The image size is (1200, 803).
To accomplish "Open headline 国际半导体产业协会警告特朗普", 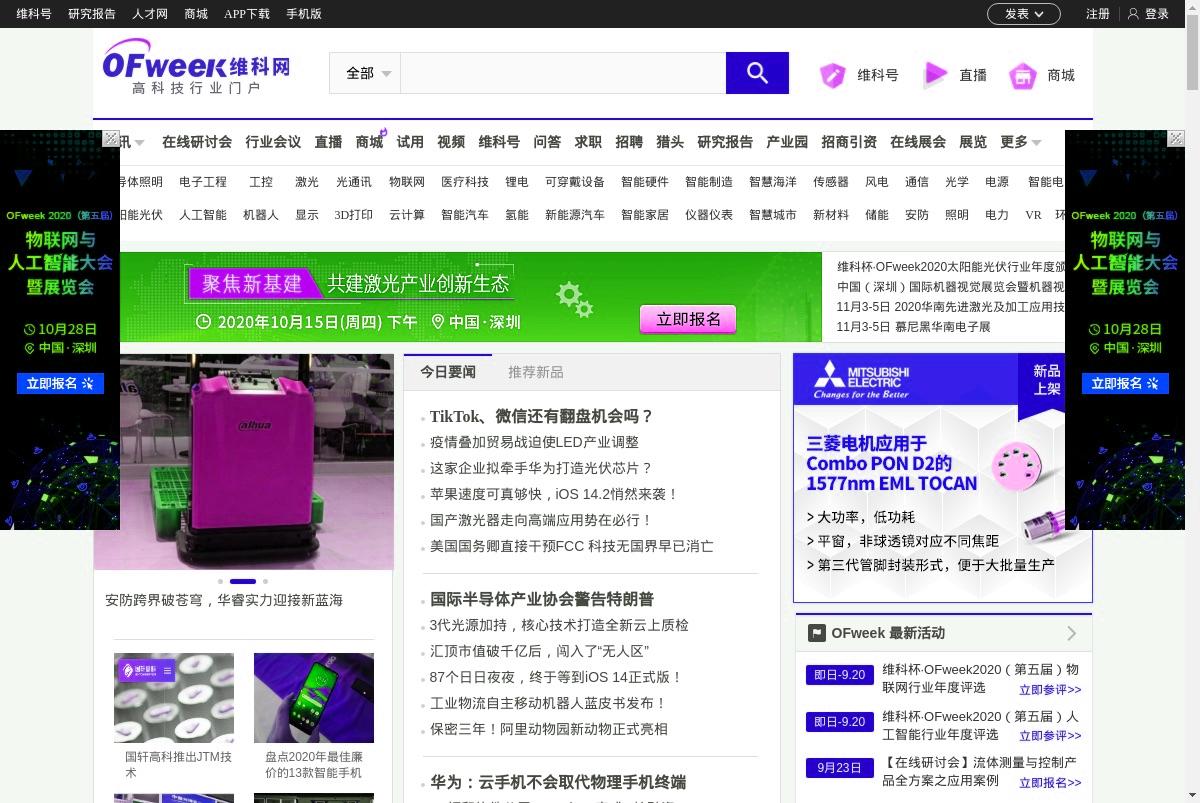I will tap(542, 599).
